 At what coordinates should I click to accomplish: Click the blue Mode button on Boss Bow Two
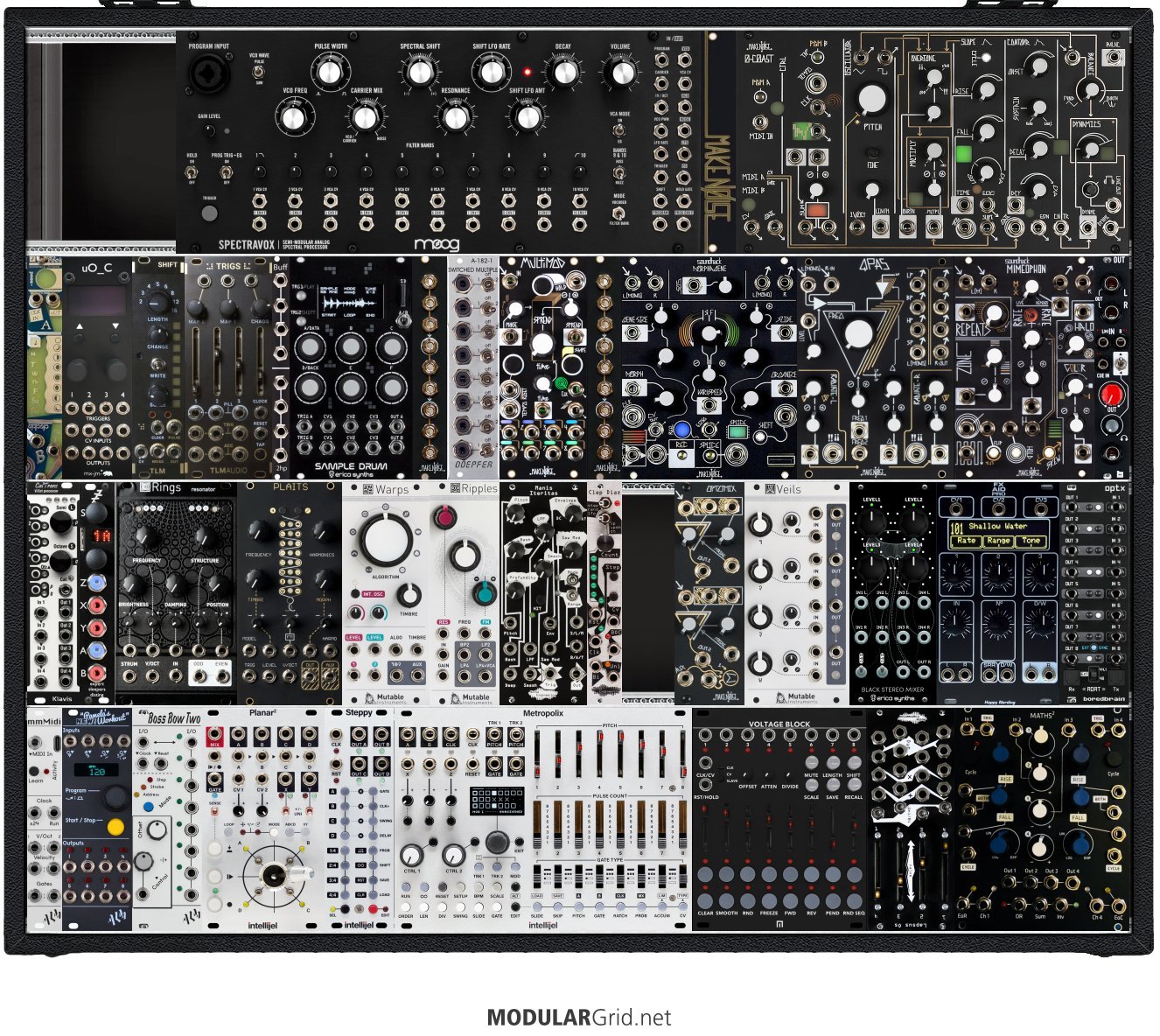(149, 806)
